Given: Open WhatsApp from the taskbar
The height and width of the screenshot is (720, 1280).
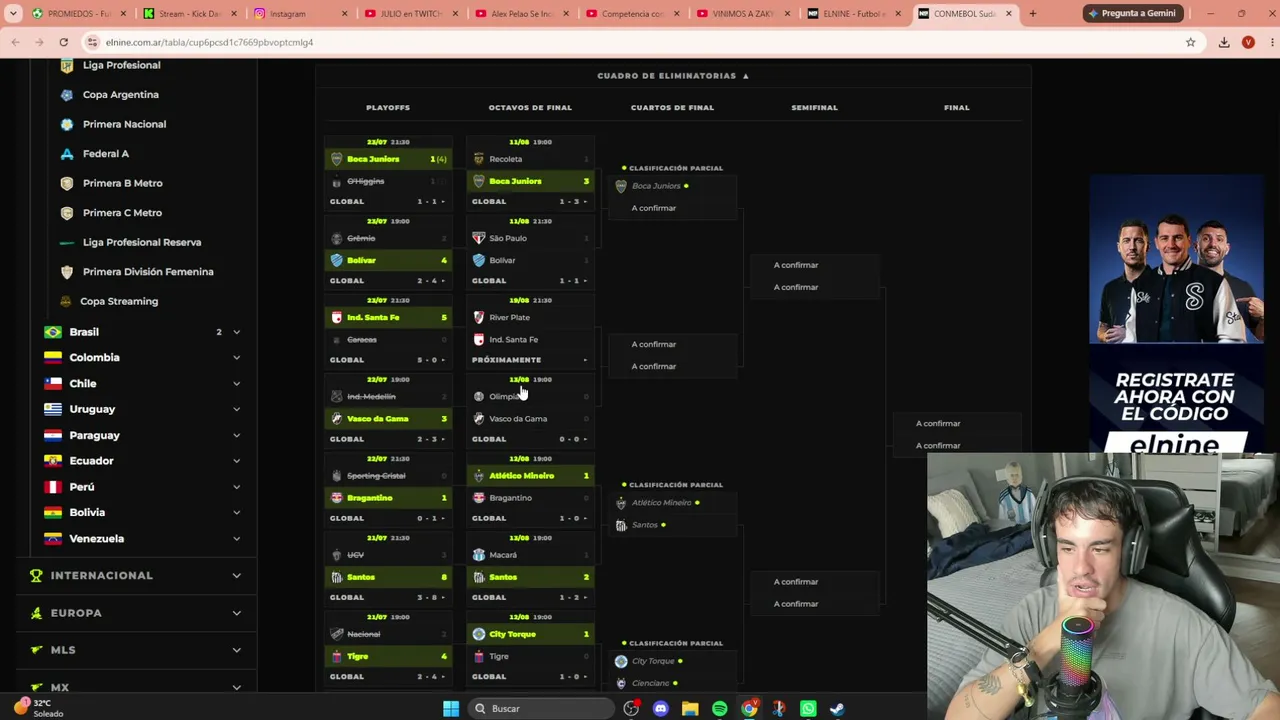Looking at the screenshot, I should click(x=808, y=708).
